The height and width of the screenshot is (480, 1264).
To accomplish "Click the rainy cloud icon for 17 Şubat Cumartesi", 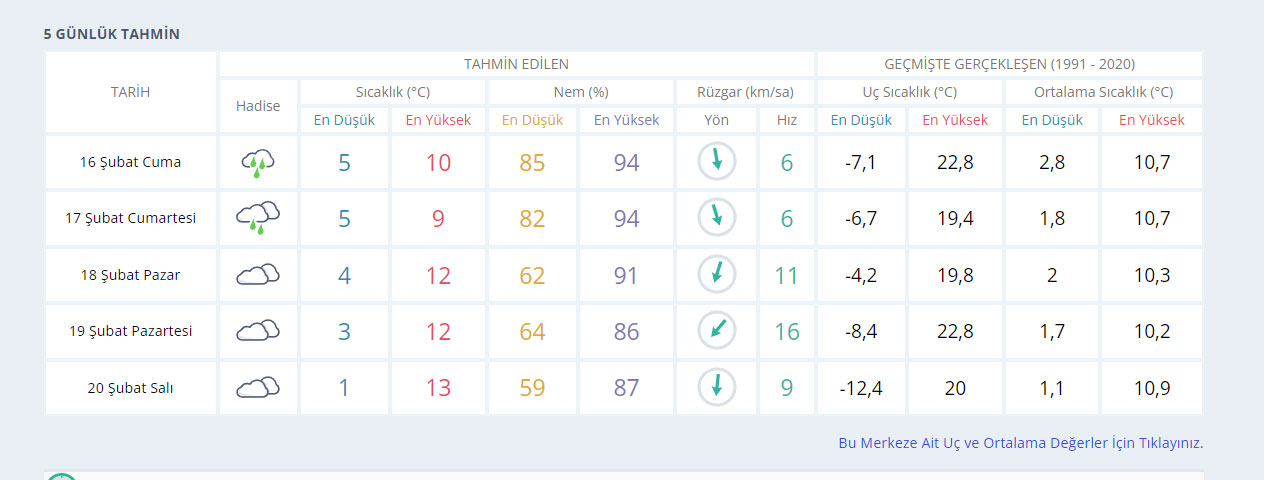I will [x=258, y=218].
